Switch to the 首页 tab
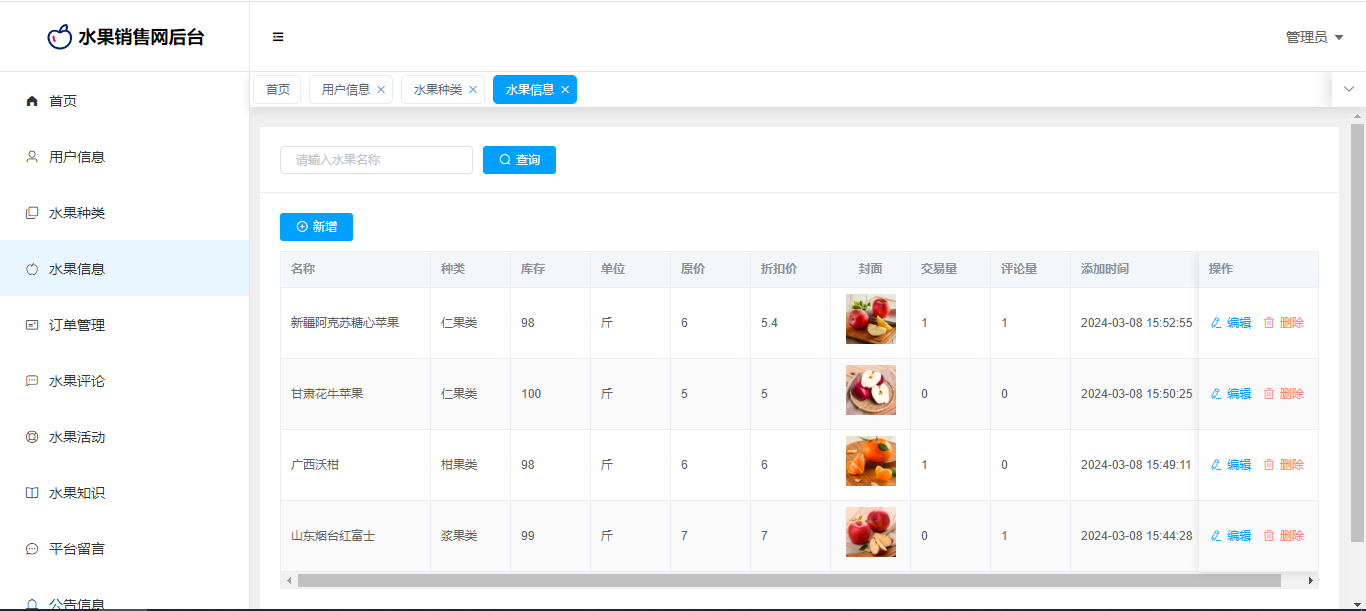This screenshot has width=1366, height=611. pos(278,90)
